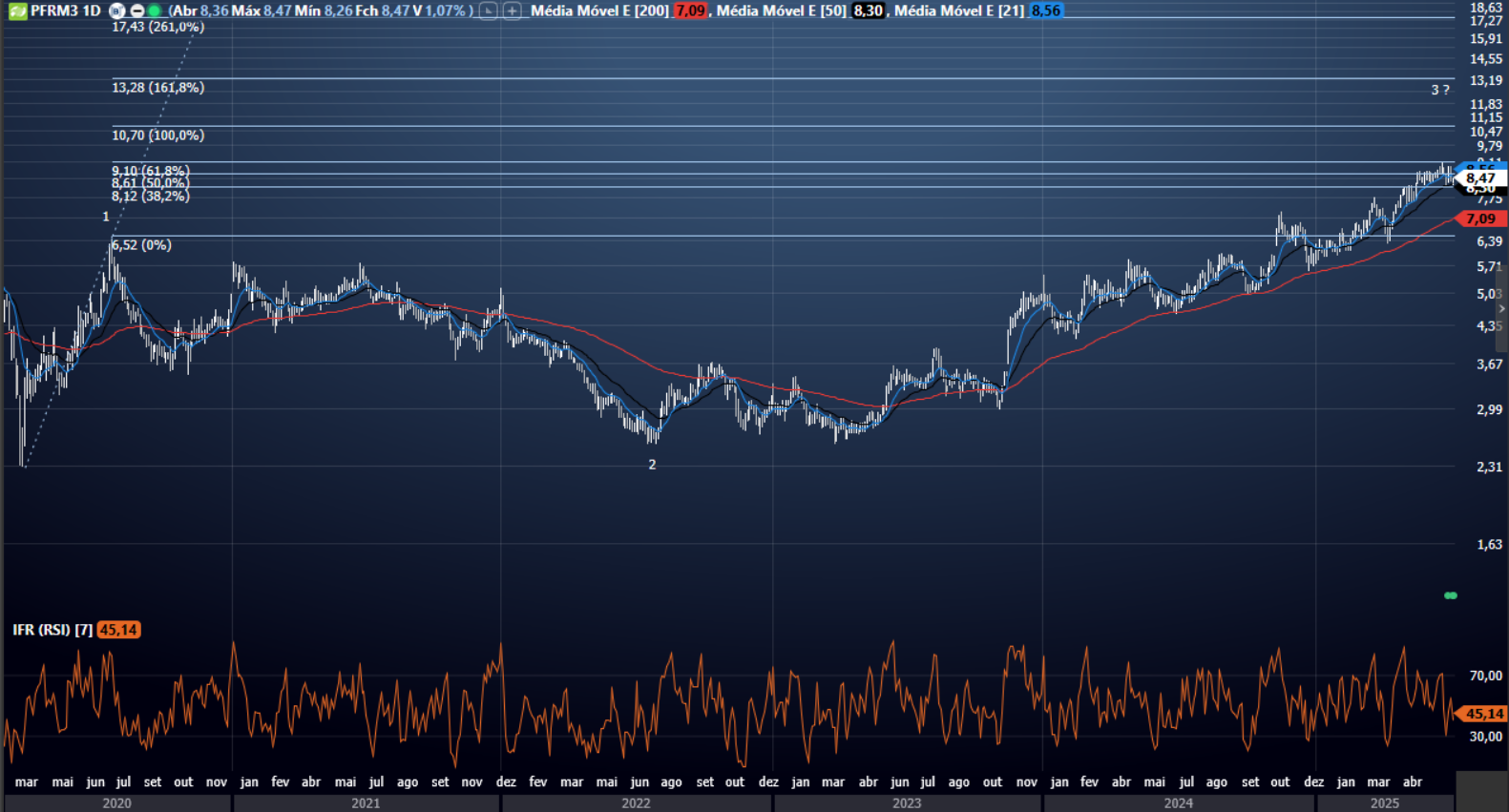Click the 2021 year bar on timeline
The image size is (1509, 812).
[x=366, y=803]
